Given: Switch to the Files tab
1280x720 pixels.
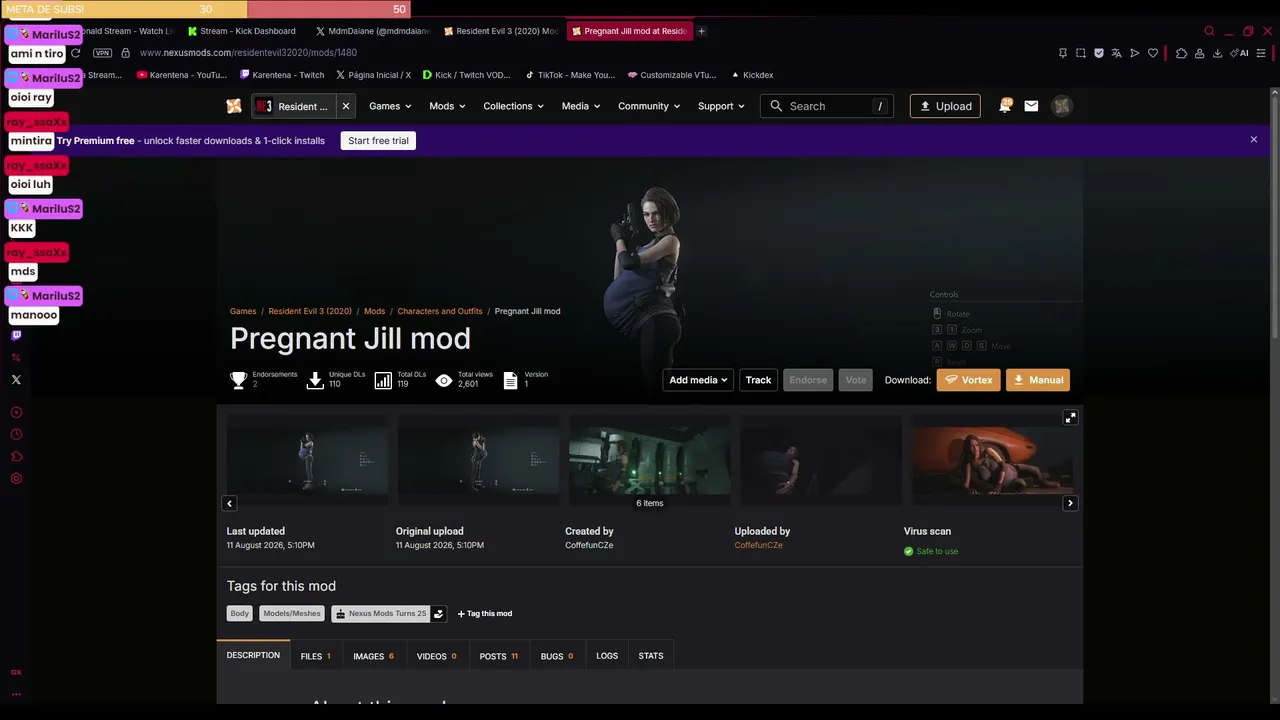Looking at the screenshot, I should 316,656.
